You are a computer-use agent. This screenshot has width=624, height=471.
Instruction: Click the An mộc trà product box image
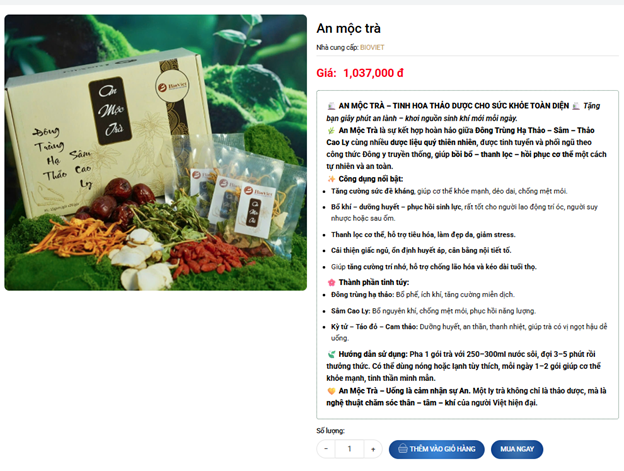click(x=156, y=152)
